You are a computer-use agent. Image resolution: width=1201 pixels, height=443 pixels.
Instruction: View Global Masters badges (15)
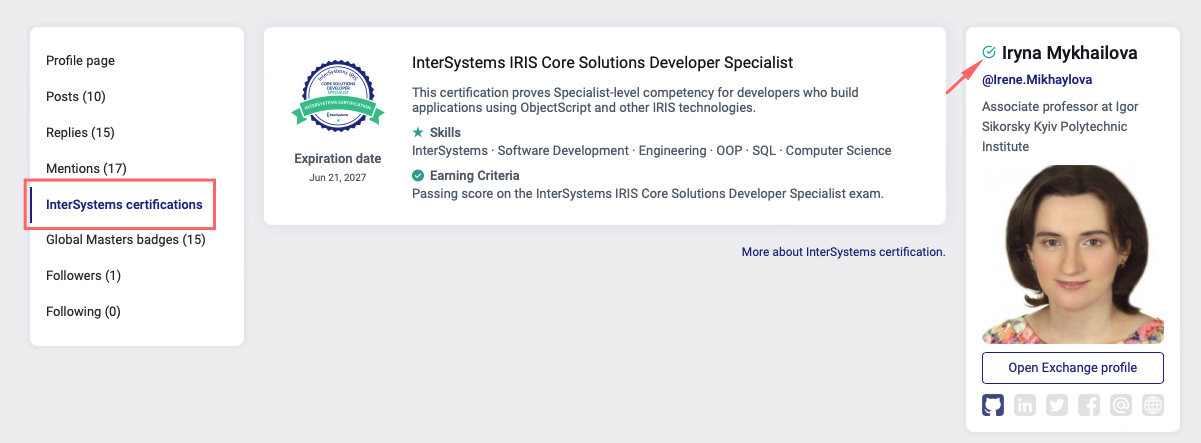click(x=125, y=240)
